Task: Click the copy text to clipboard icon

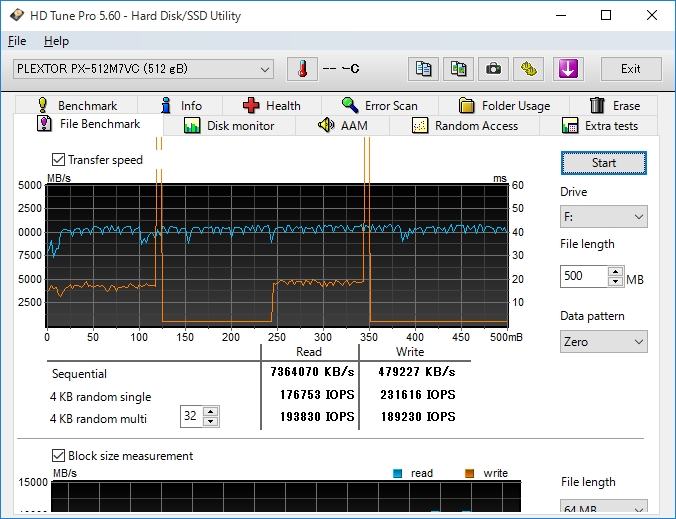Action: 424,69
